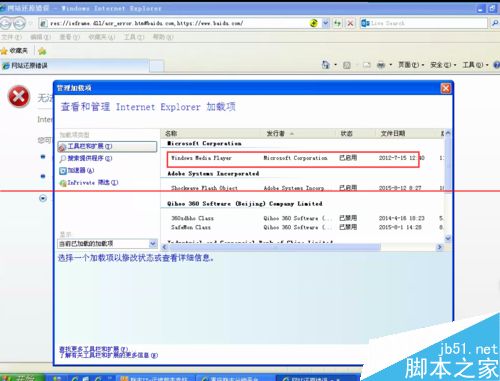
Task: Click the IE Forward navigation button
Action: pyautogui.click(x=19, y=23)
